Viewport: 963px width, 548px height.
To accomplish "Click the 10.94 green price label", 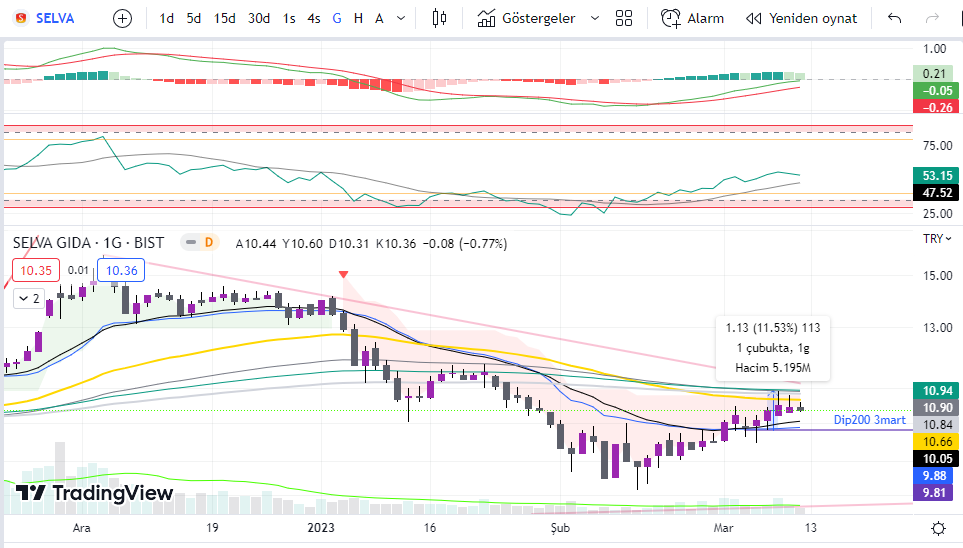I will click(937, 391).
